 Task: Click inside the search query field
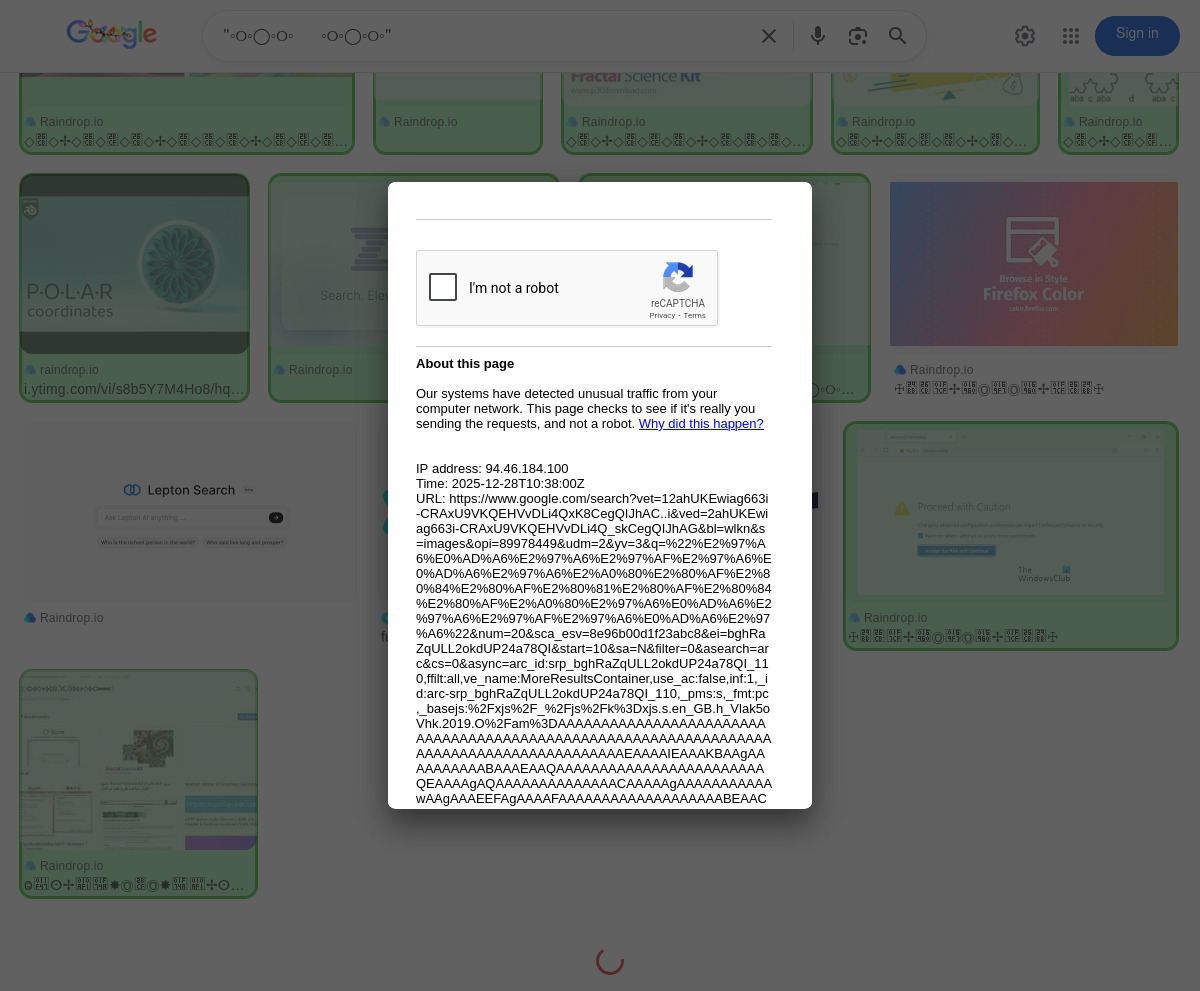point(480,37)
